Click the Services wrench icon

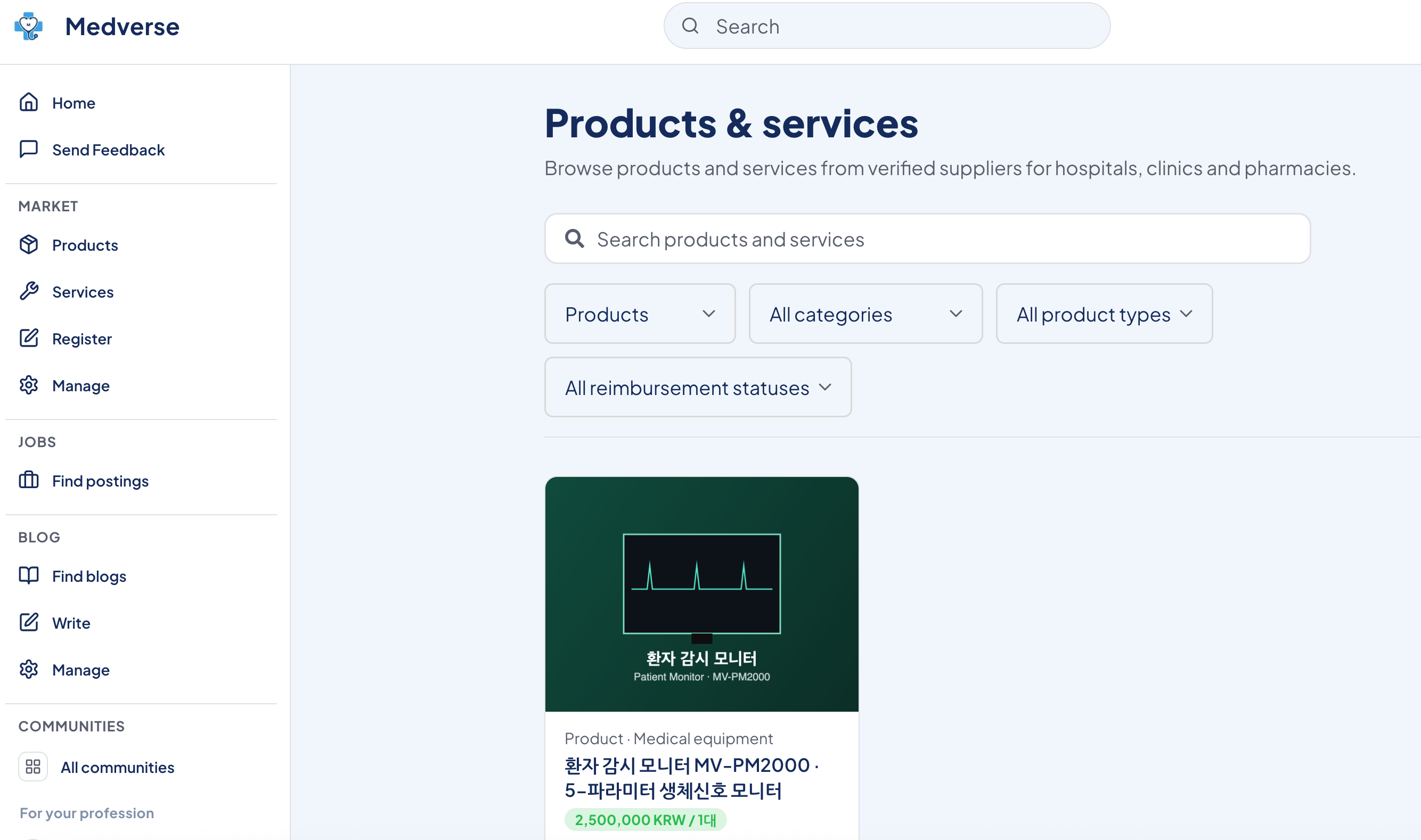coord(28,292)
